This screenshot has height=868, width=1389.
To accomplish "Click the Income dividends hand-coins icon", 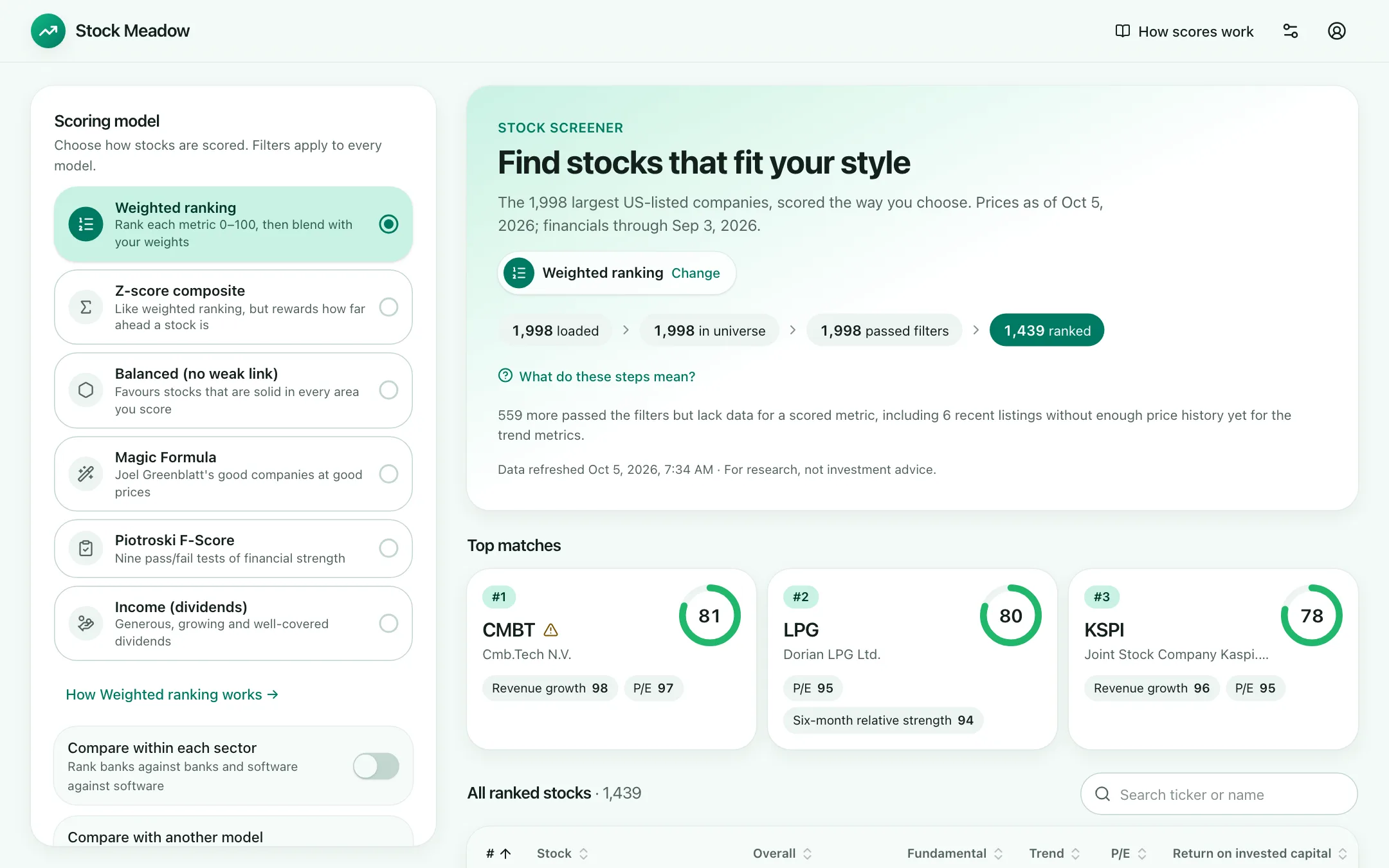I will [86, 623].
